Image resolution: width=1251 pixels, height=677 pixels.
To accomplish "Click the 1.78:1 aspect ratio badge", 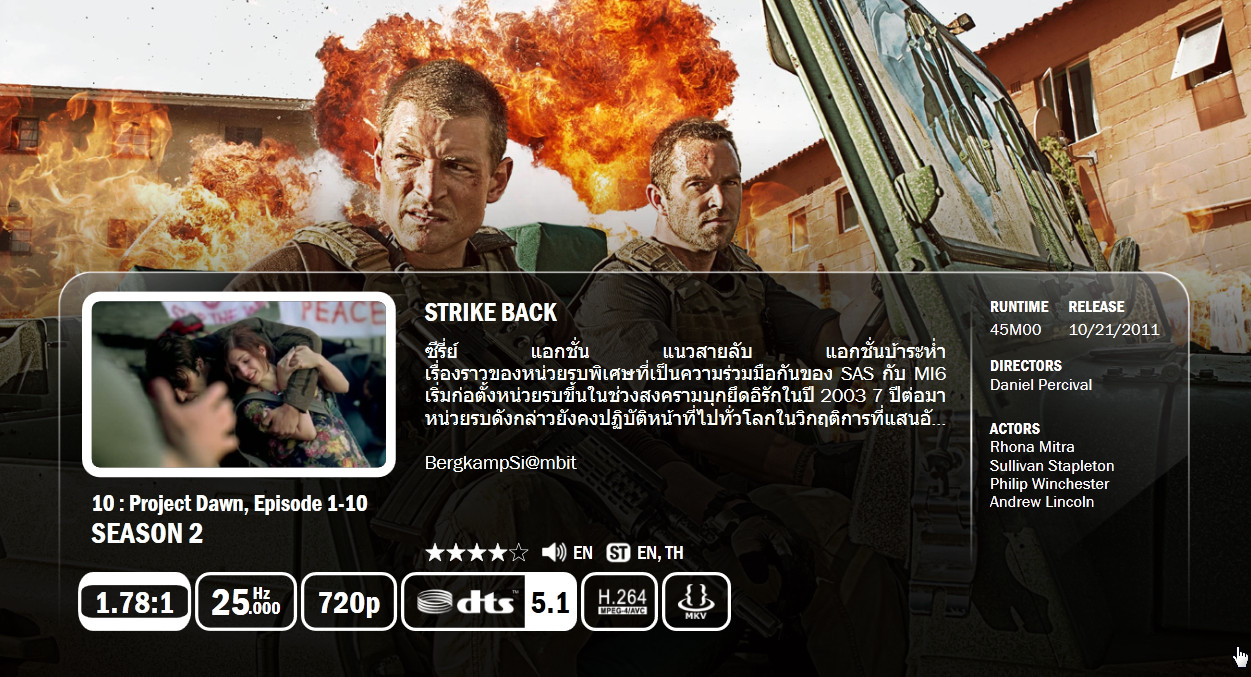I will pos(134,602).
